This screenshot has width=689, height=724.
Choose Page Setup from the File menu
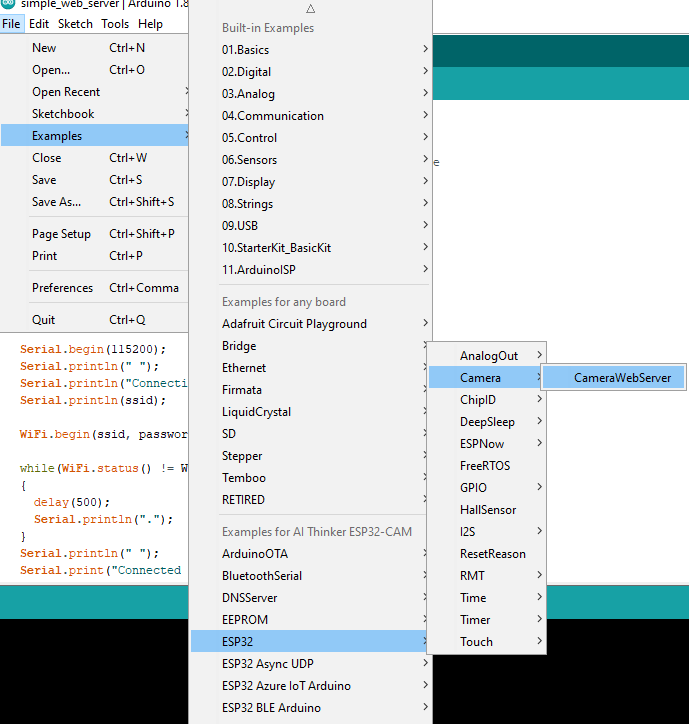coord(95,234)
